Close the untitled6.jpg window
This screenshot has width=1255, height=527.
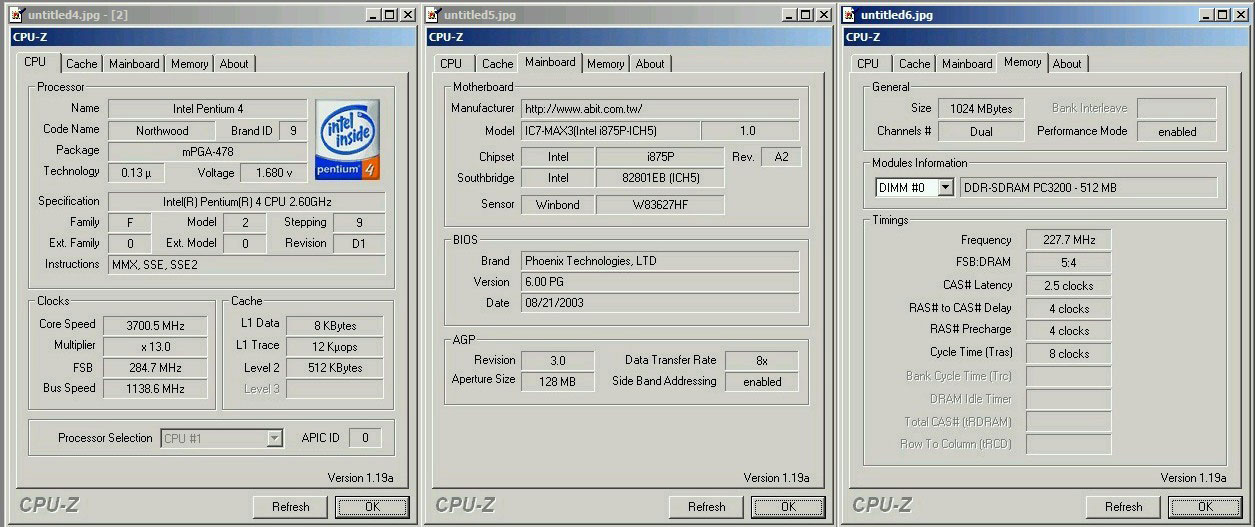pyautogui.click(x=1241, y=15)
